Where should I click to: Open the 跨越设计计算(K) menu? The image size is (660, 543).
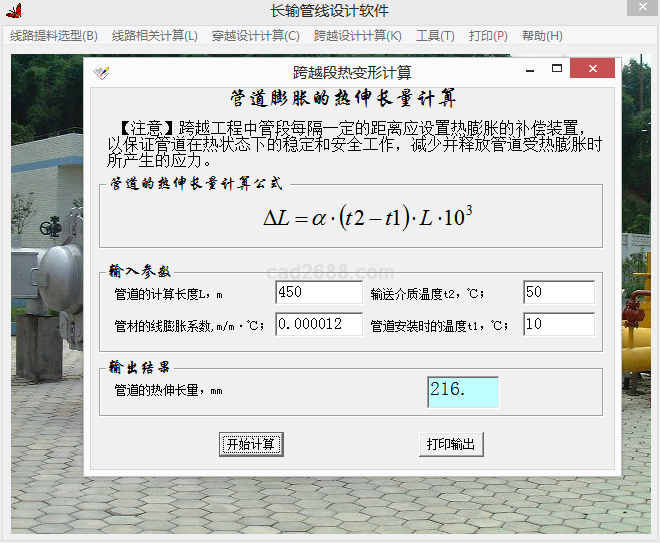click(357, 36)
